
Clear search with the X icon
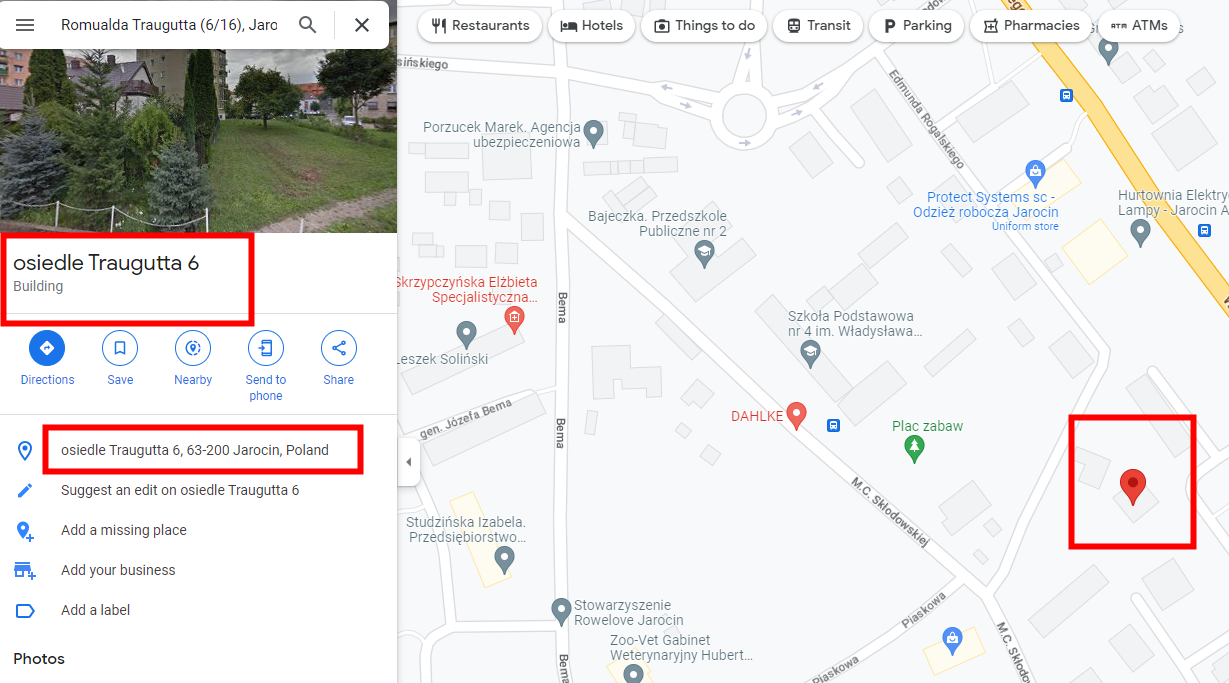coord(362,25)
